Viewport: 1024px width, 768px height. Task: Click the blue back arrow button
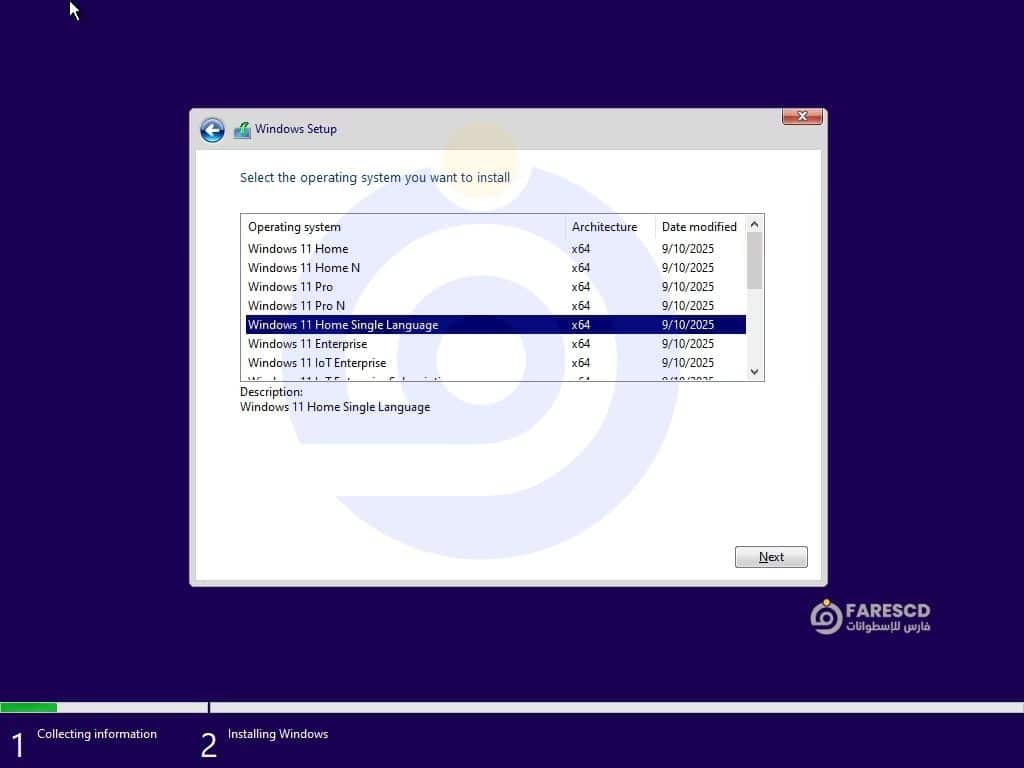(x=212, y=130)
